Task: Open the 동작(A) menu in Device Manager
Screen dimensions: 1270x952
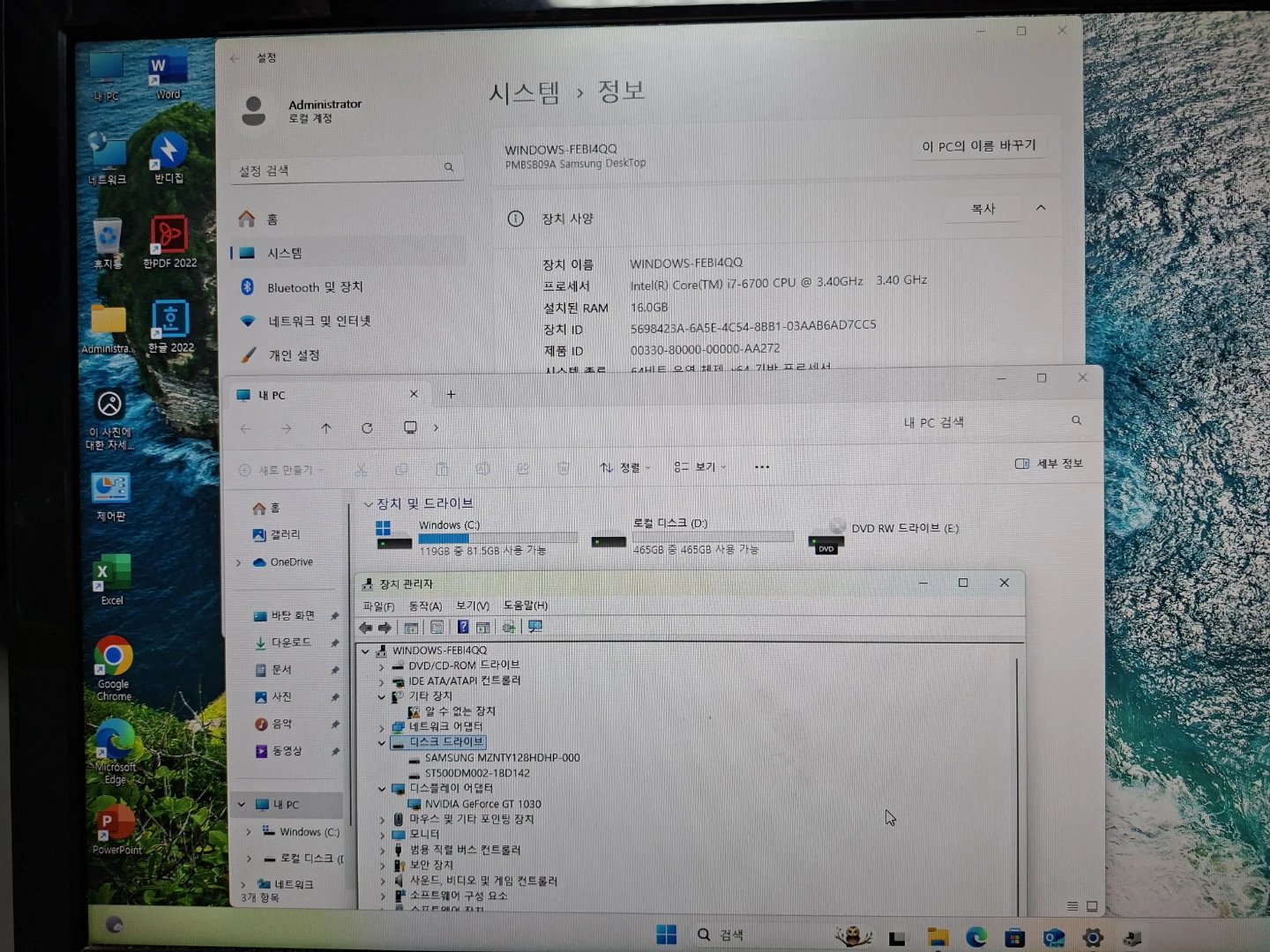Action: [425, 606]
